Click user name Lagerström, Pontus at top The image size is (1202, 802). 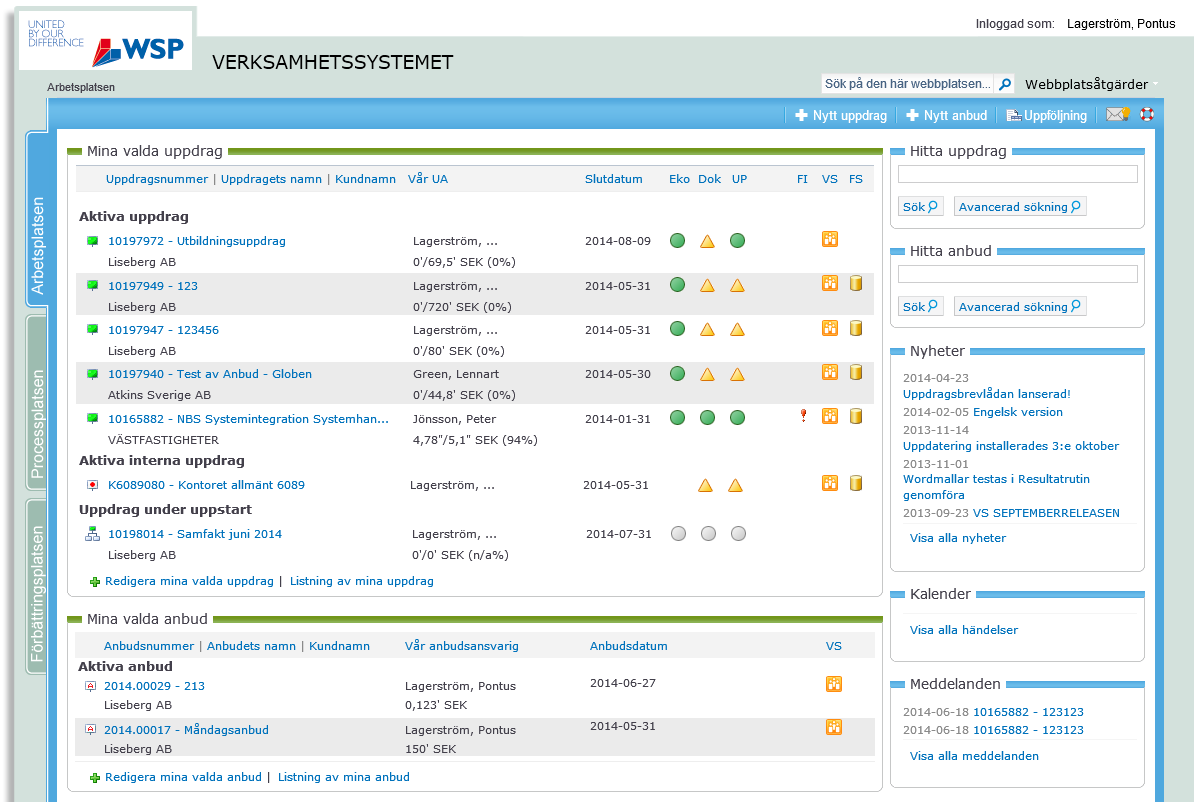pos(1121,23)
